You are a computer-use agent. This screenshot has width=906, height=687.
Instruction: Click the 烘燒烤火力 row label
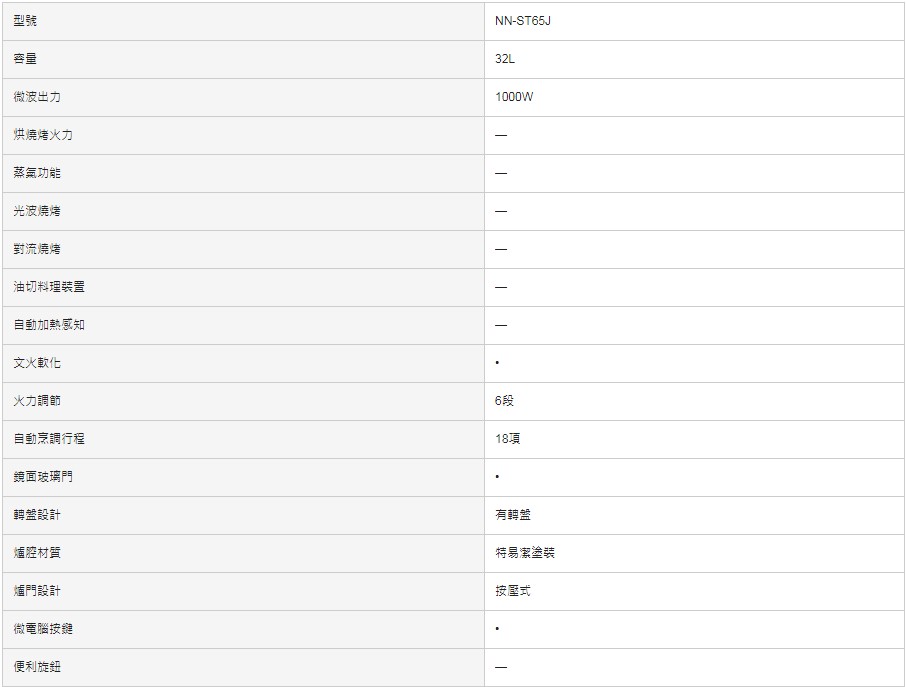[x=43, y=135]
